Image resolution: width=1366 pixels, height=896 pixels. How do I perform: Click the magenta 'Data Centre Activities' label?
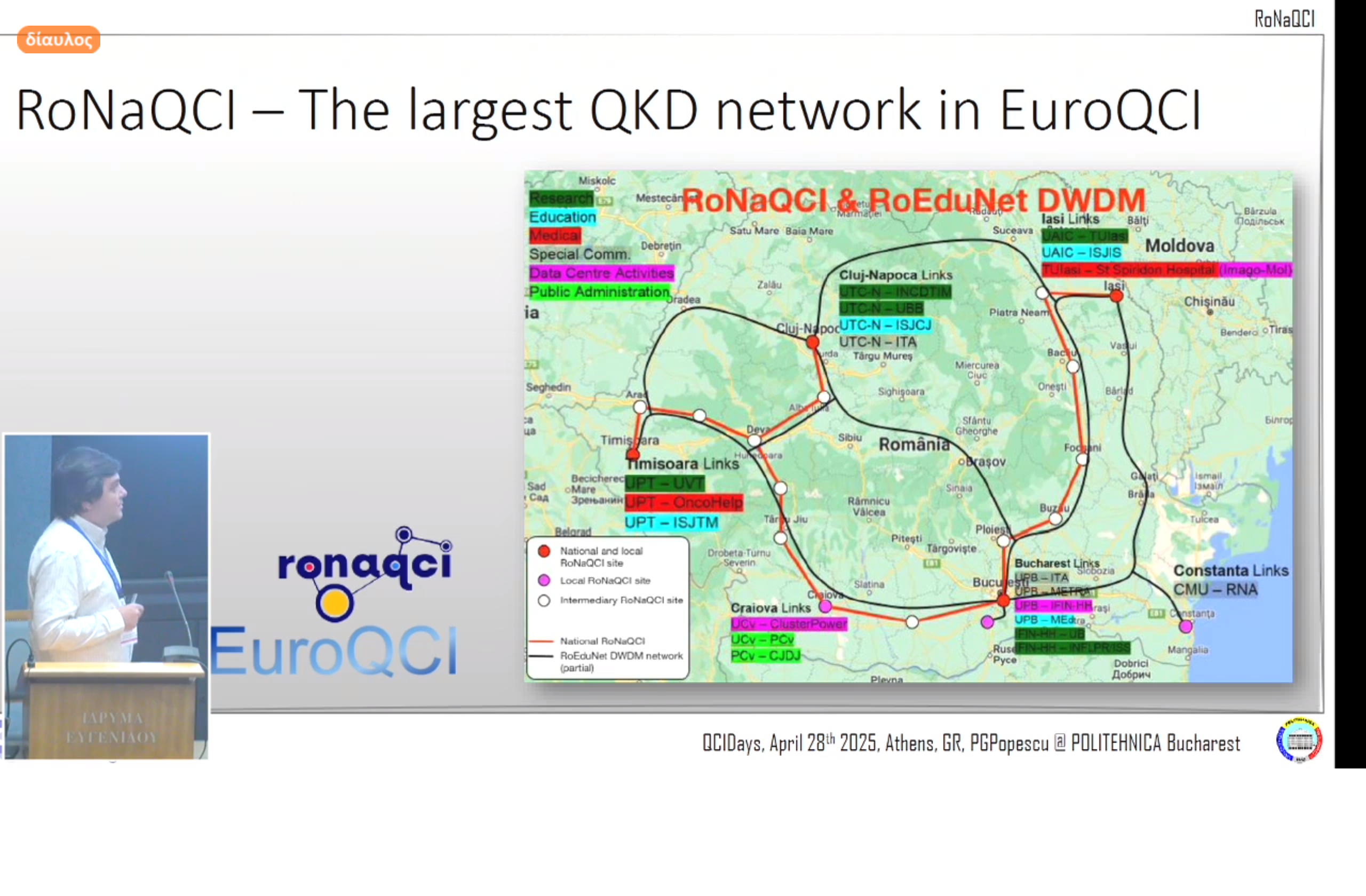(x=601, y=273)
